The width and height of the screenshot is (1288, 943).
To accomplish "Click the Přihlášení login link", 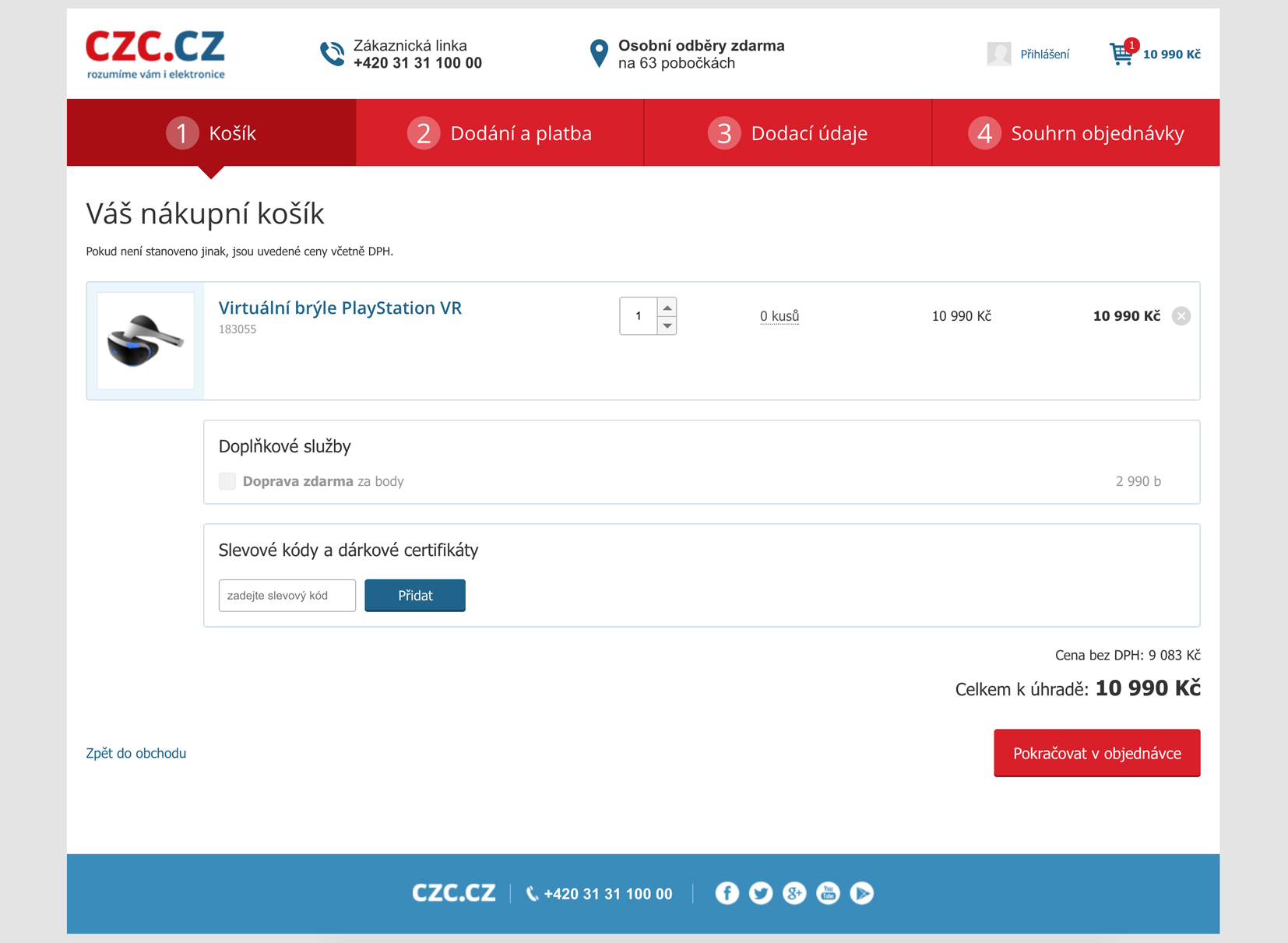I will pyautogui.click(x=1044, y=54).
